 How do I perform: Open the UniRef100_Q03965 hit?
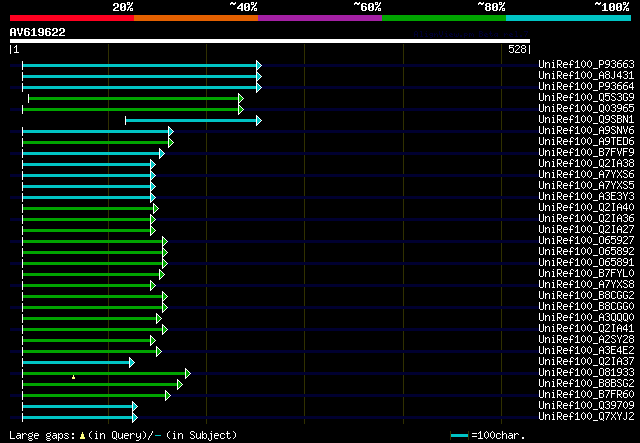tap(586, 108)
